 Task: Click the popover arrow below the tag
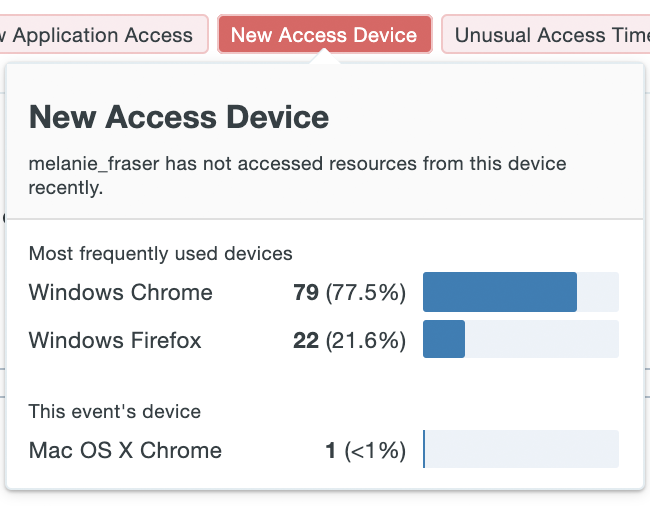point(325,59)
